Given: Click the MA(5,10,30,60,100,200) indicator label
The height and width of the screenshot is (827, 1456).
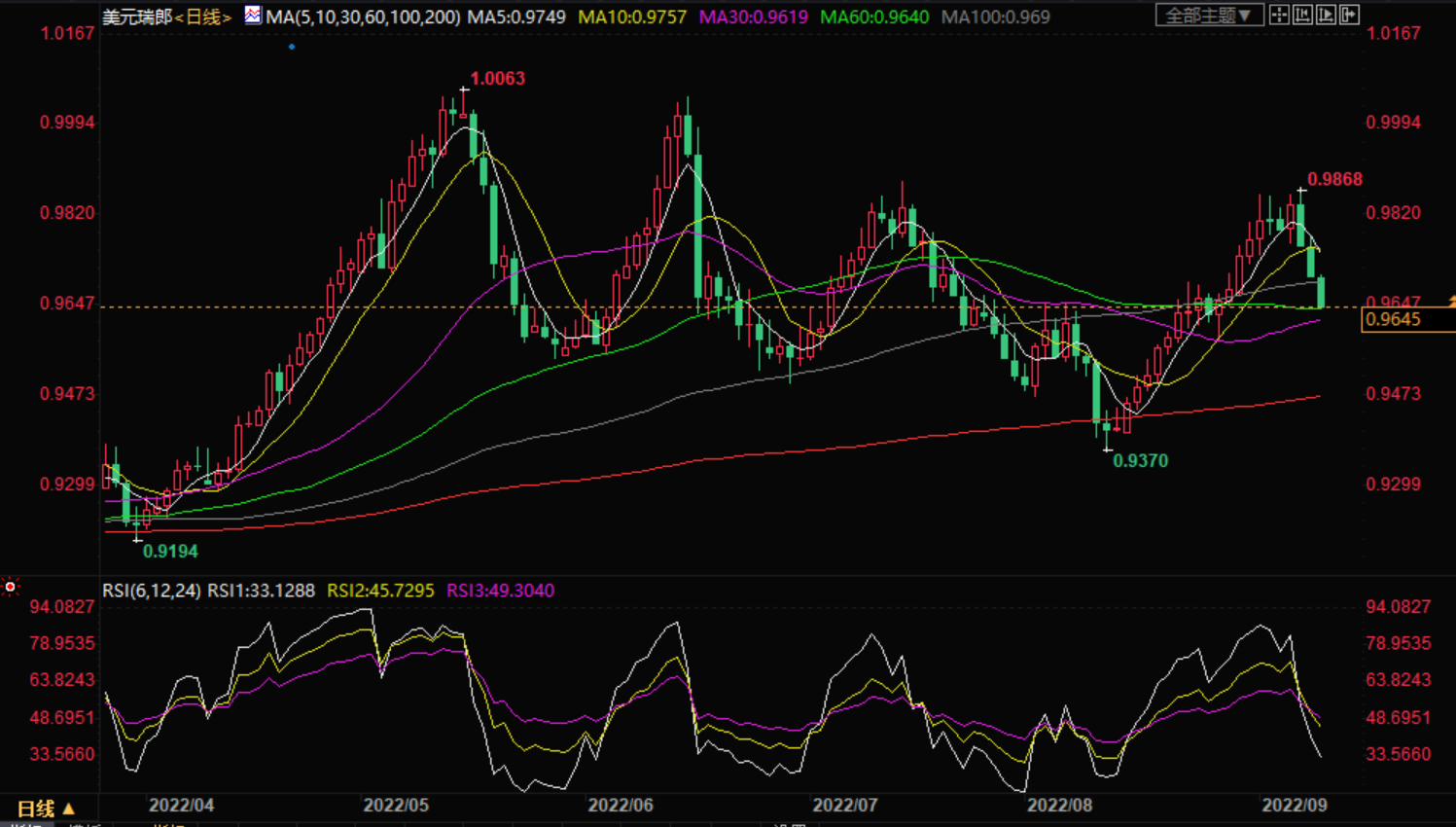Looking at the screenshot, I should pyautogui.click(x=363, y=18).
